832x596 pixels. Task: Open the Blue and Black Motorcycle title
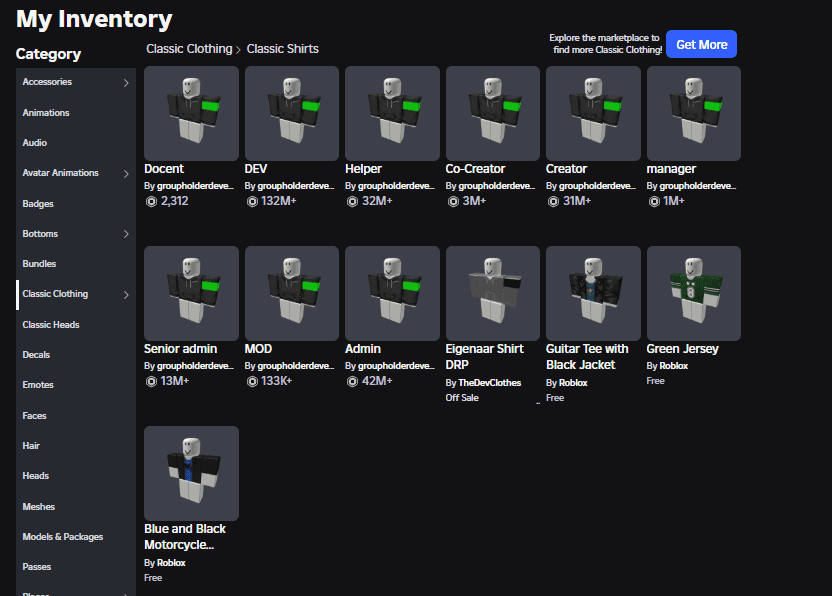click(x=185, y=537)
